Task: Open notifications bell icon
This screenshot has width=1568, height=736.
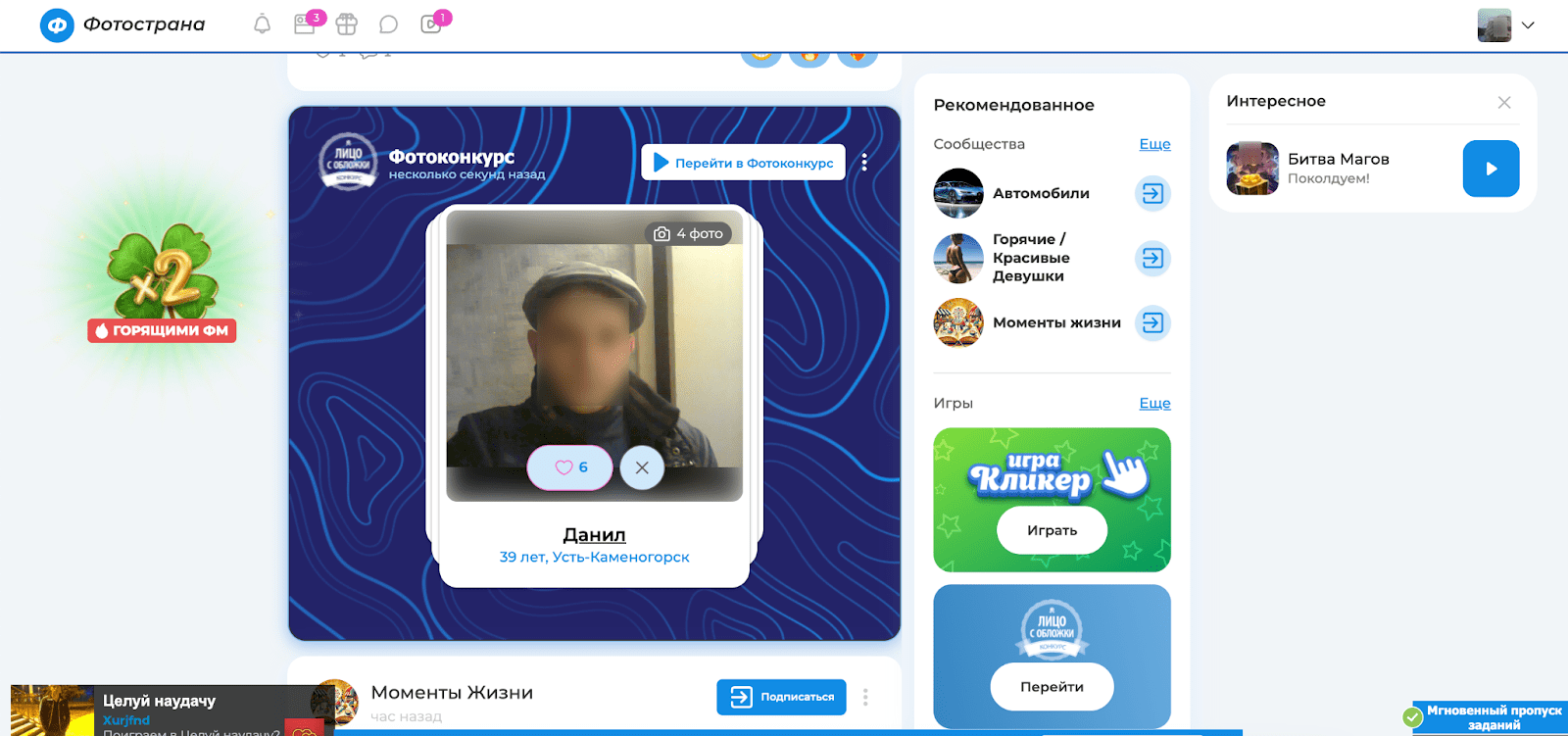Action: (x=262, y=25)
